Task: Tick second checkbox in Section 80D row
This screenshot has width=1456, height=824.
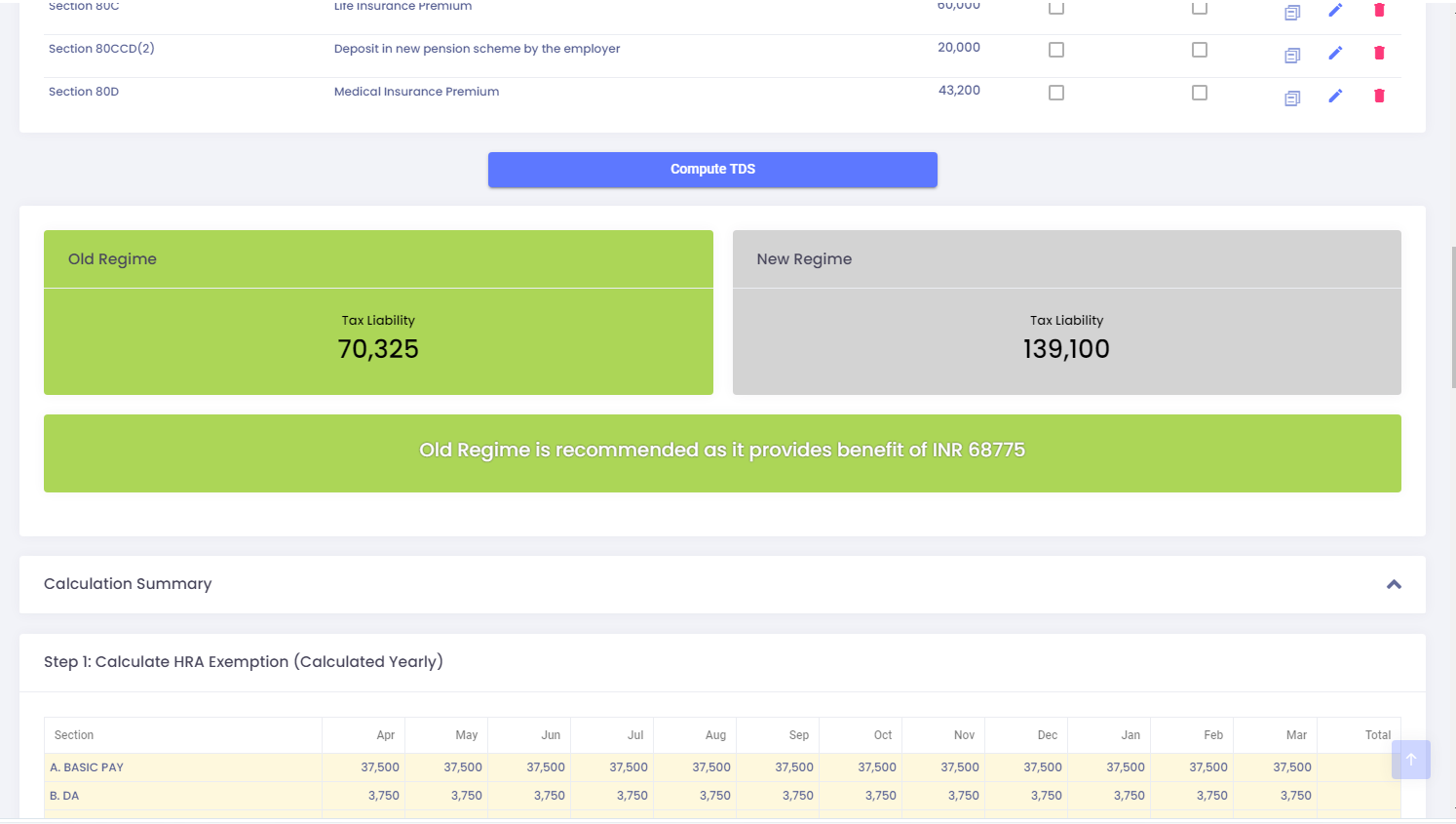Action: (x=1200, y=93)
